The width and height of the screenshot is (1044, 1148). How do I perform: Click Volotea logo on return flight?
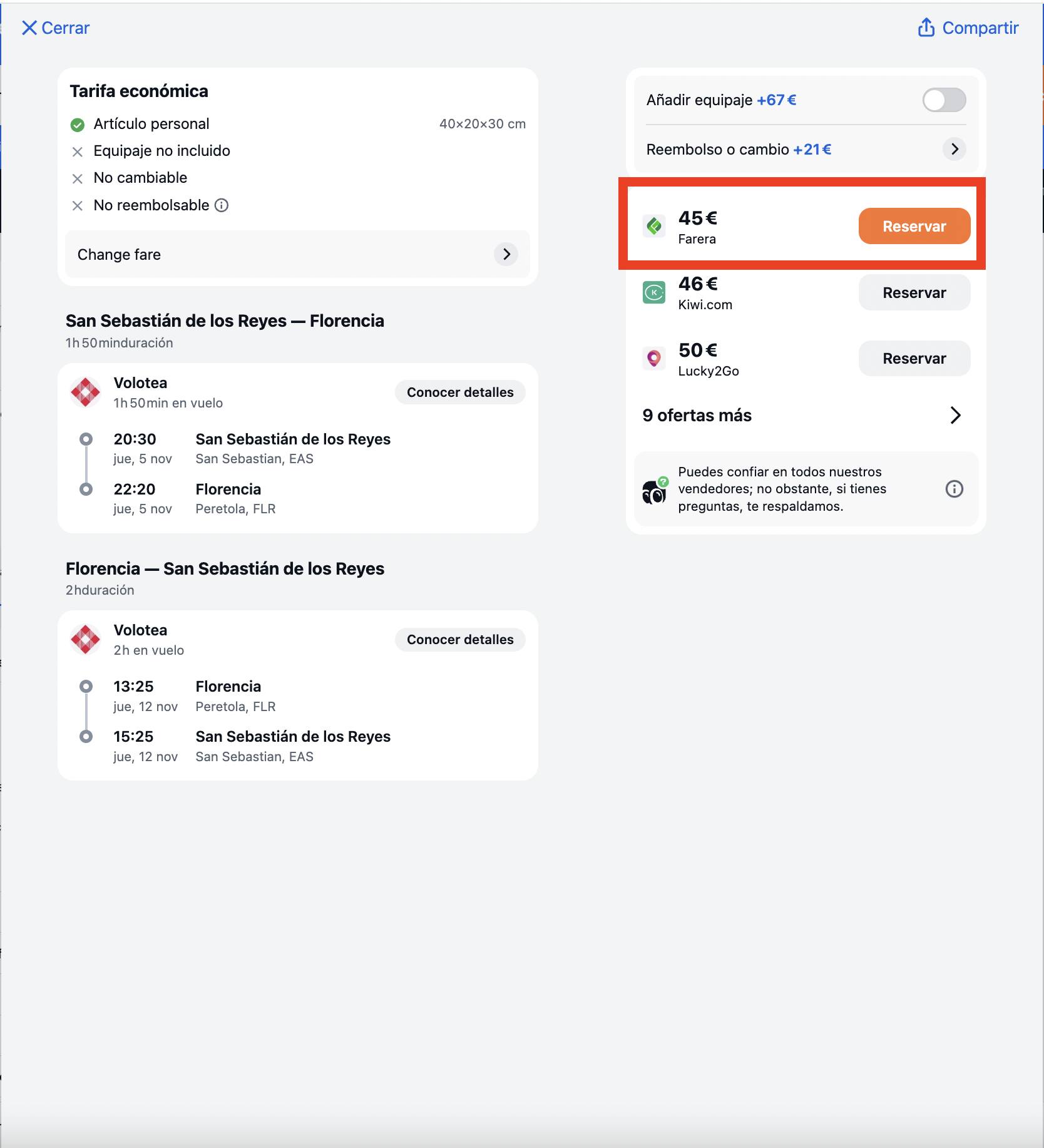tap(86, 640)
